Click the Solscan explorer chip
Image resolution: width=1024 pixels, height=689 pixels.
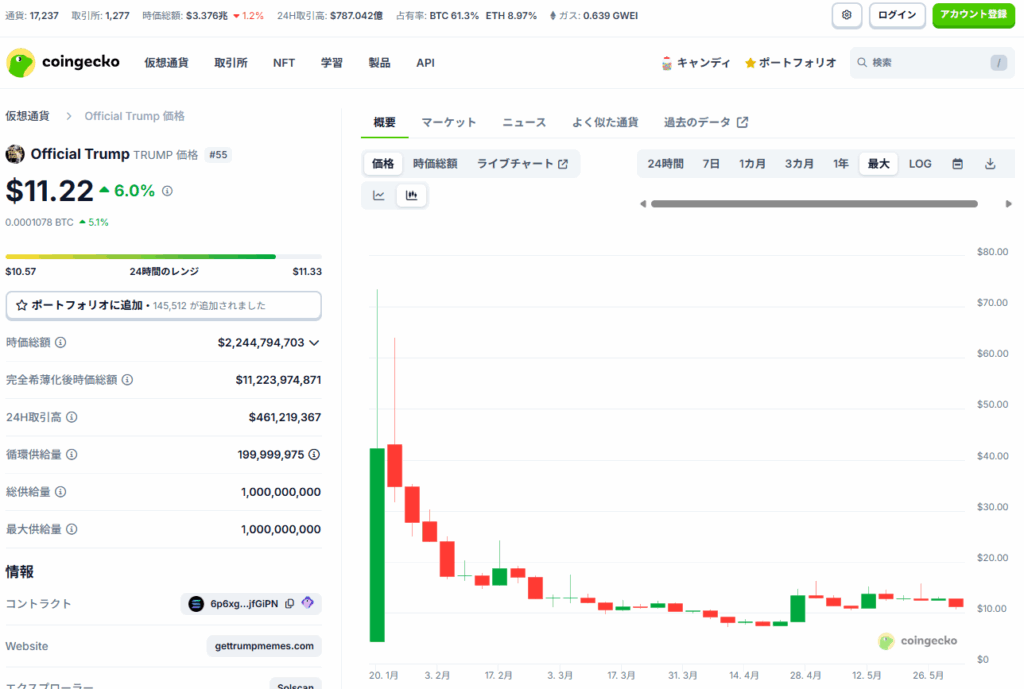point(296,684)
